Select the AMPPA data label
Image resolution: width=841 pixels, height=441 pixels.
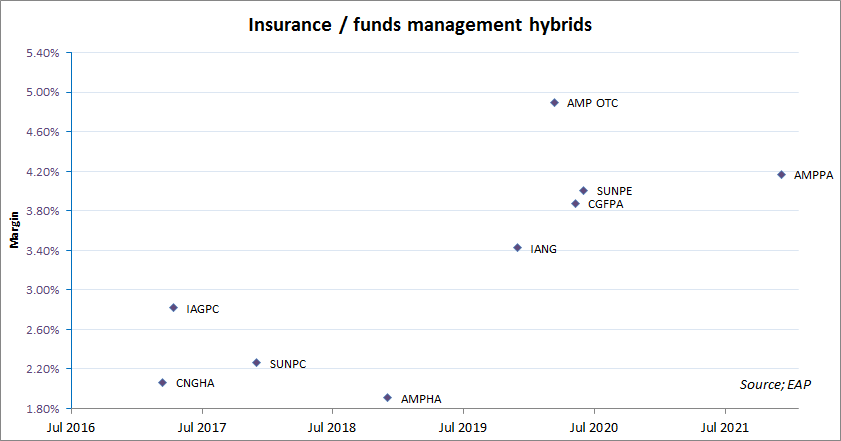[x=814, y=175]
